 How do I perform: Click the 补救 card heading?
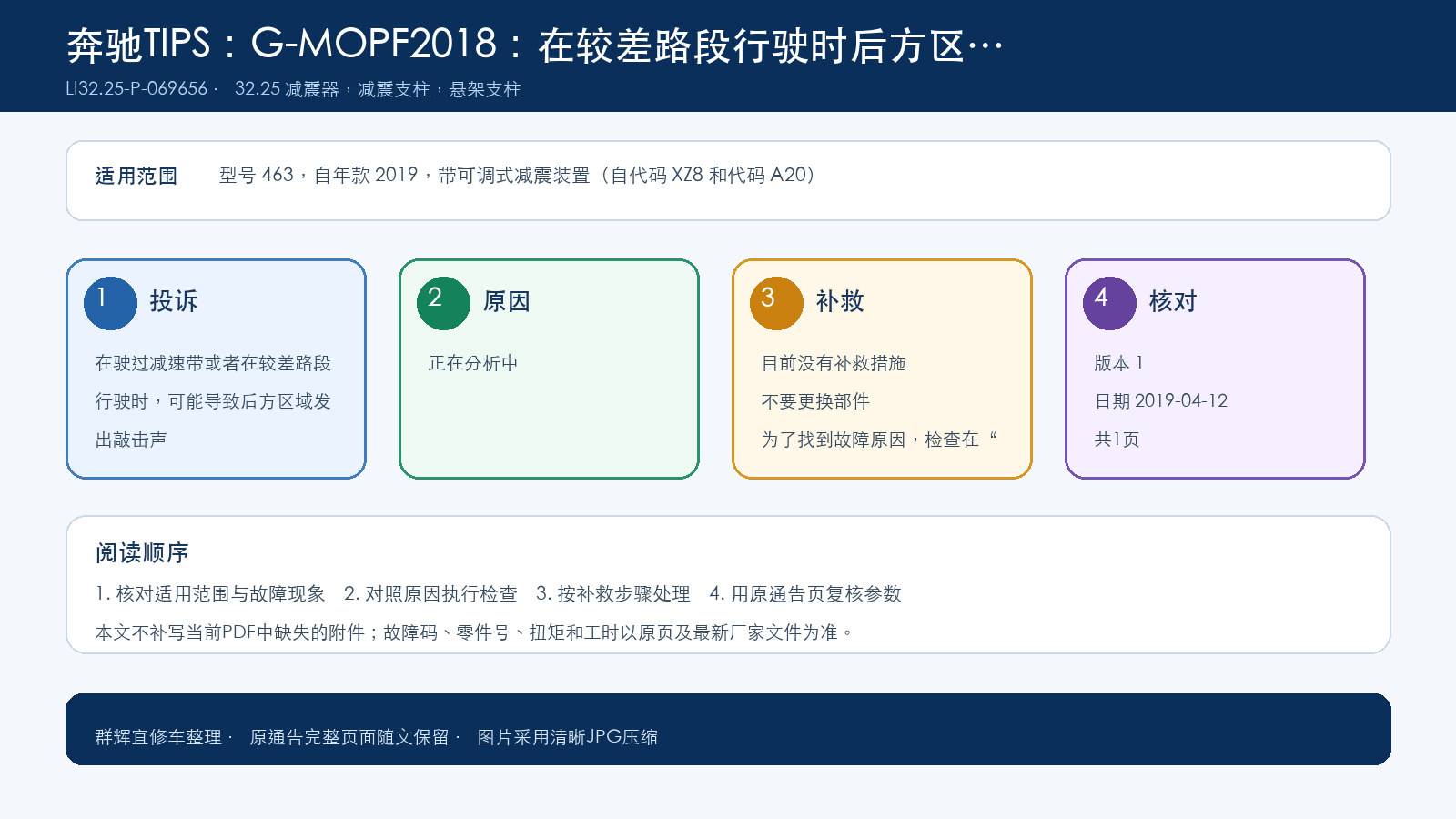click(x=840, y=301)
